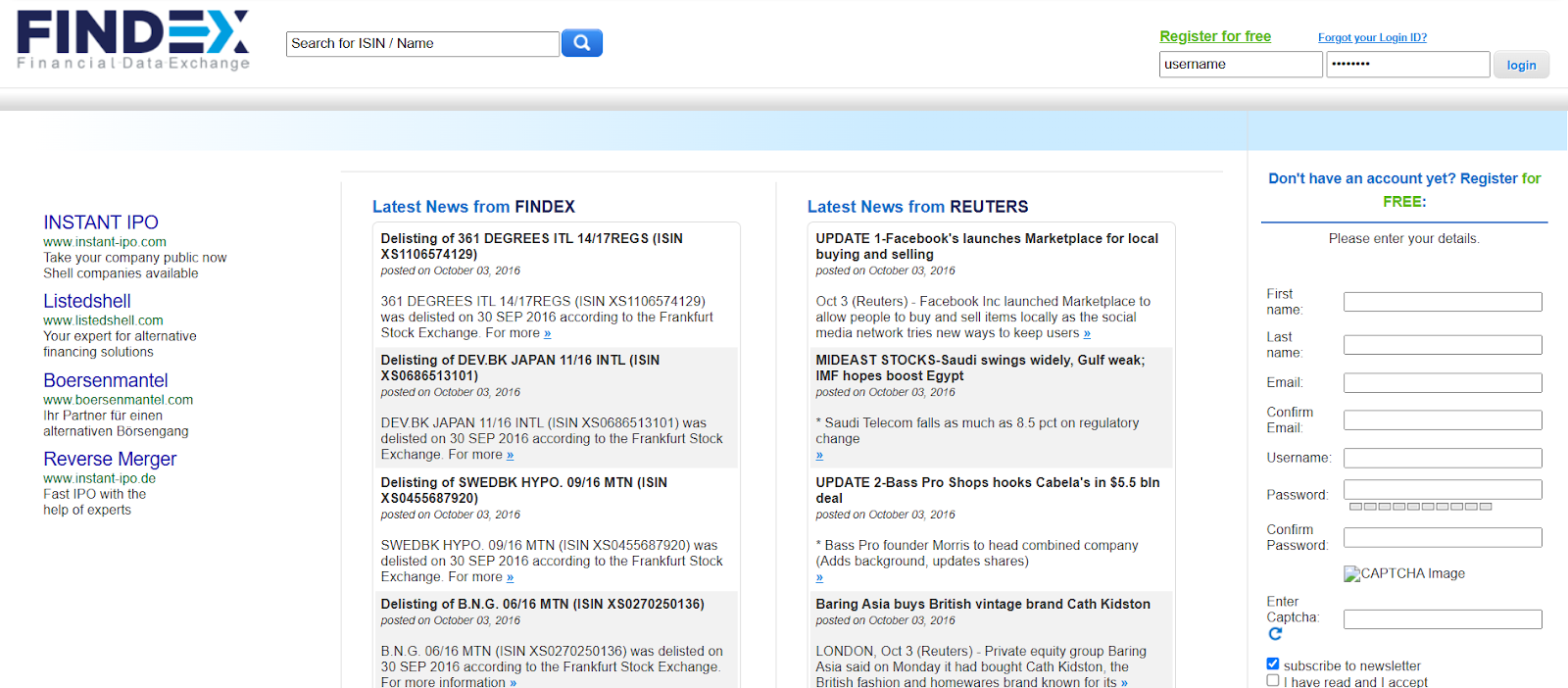
Task: Toggle the subscribe to newsletter checkbox
Action: pyautogui.click(x=1273, y=664)
